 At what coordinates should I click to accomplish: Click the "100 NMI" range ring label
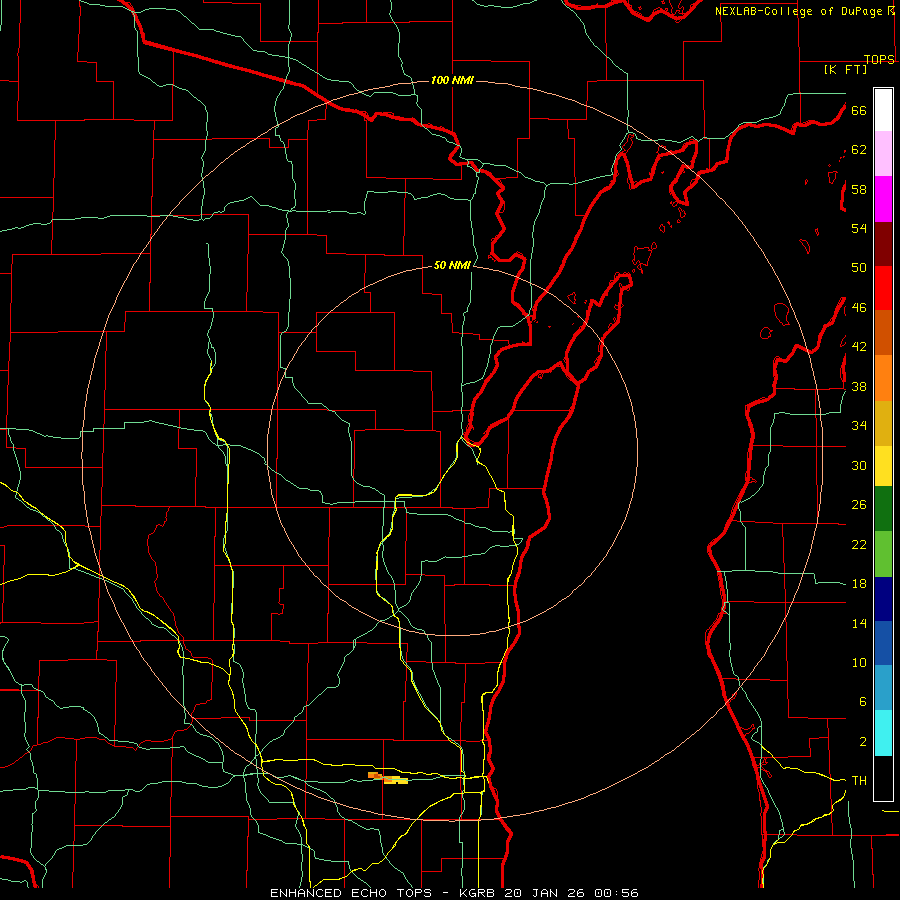point(452,80)
